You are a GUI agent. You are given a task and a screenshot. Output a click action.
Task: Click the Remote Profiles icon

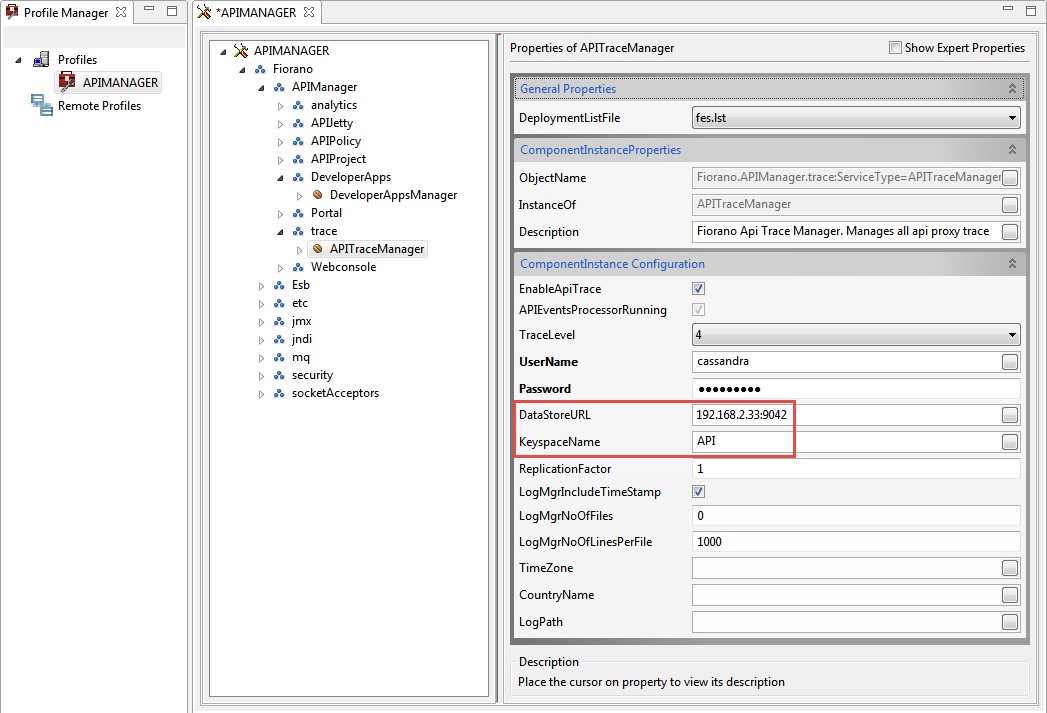click(41, 105)
